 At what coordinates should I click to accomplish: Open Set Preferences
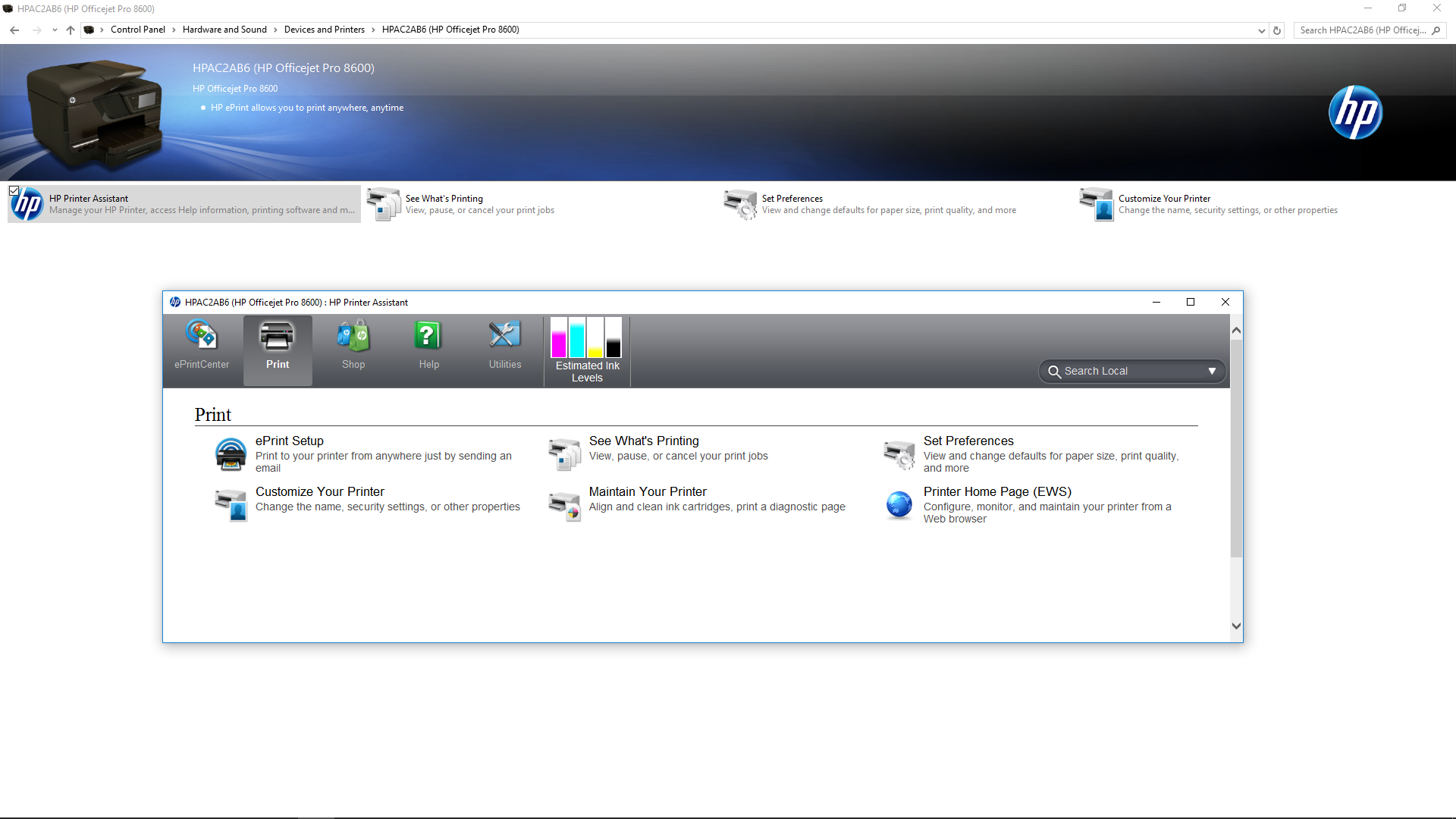click(968, 441)
